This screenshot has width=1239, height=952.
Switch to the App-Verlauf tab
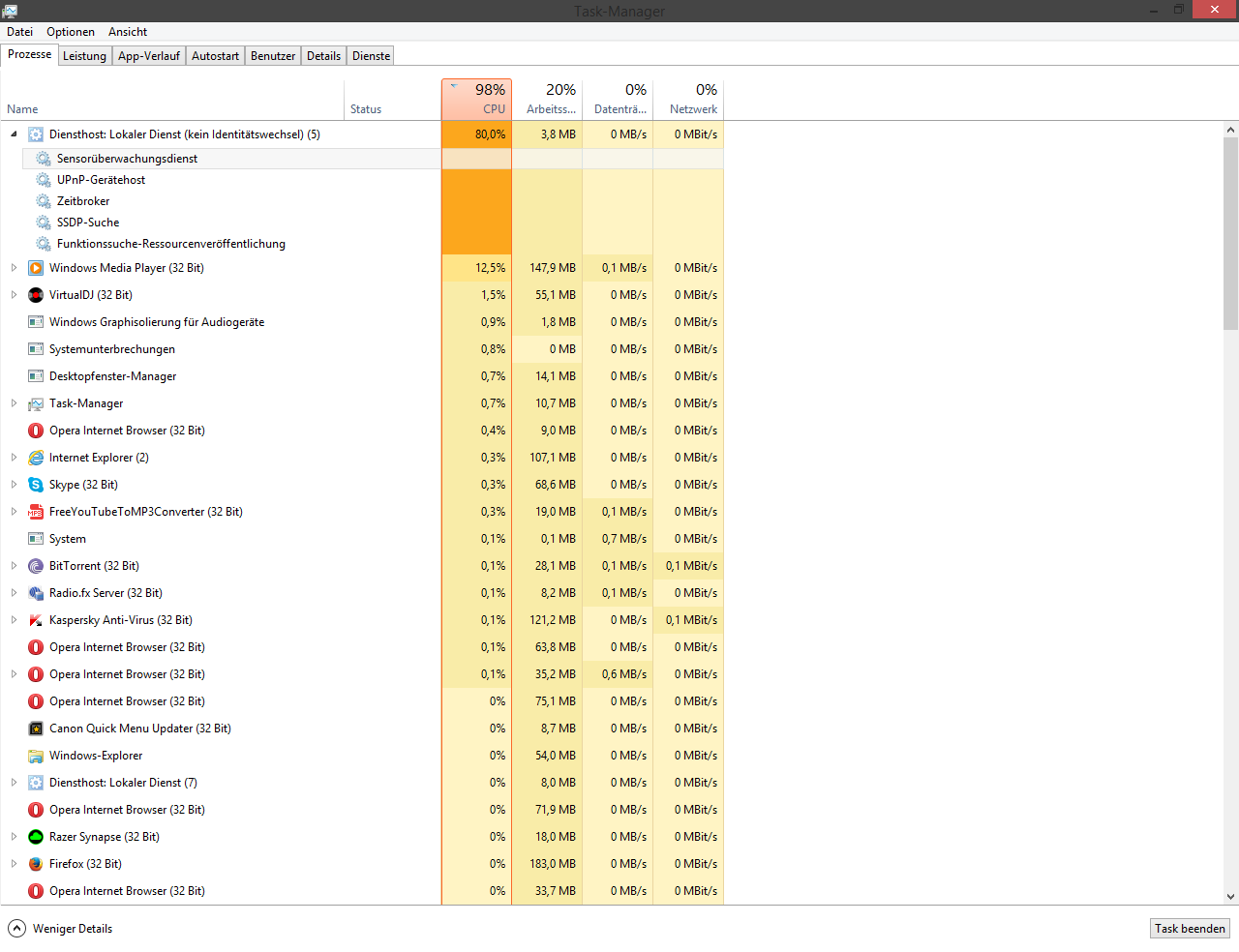point(149,56)
